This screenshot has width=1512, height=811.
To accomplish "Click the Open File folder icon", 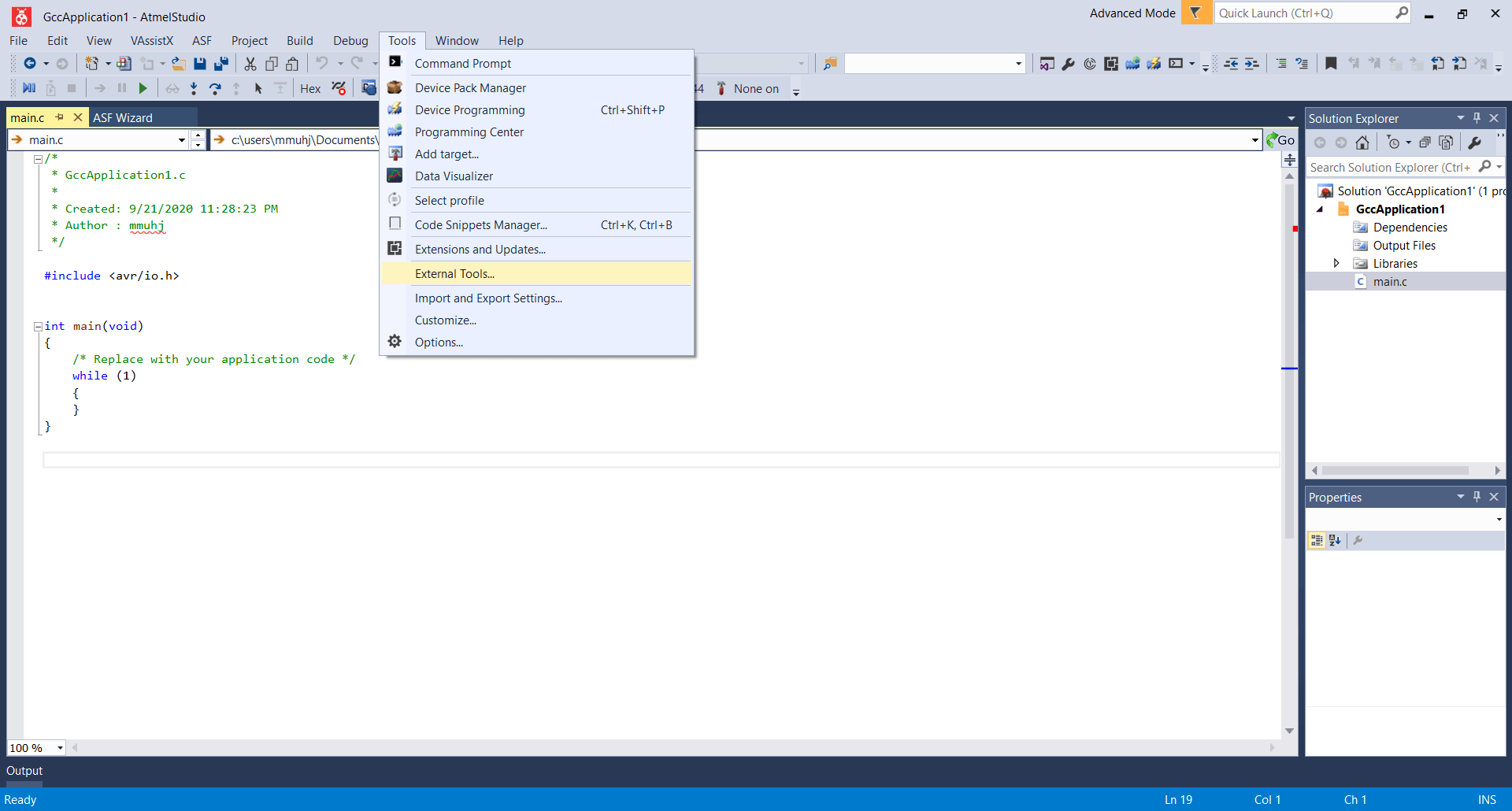I will pyautogui.click(x=179, y=64).
